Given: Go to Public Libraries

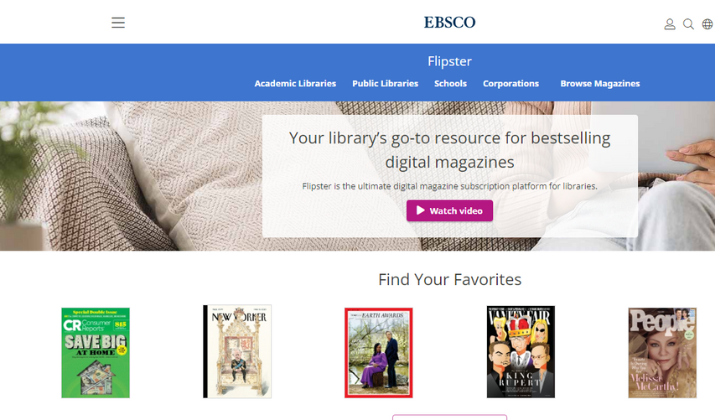Looking at the screenshot, I should click(x=385, y=83).
